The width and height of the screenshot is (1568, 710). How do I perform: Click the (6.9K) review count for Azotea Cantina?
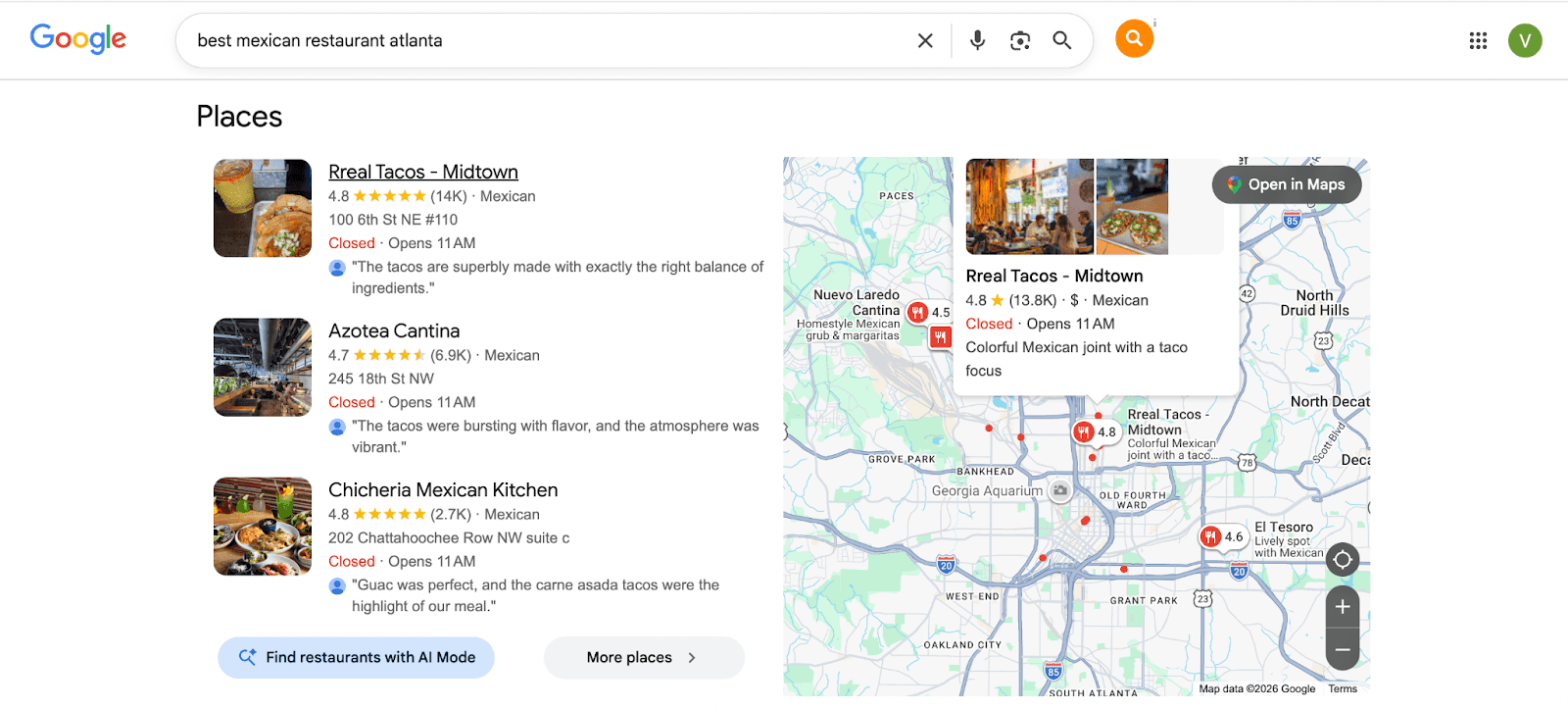tap(451, 355)
